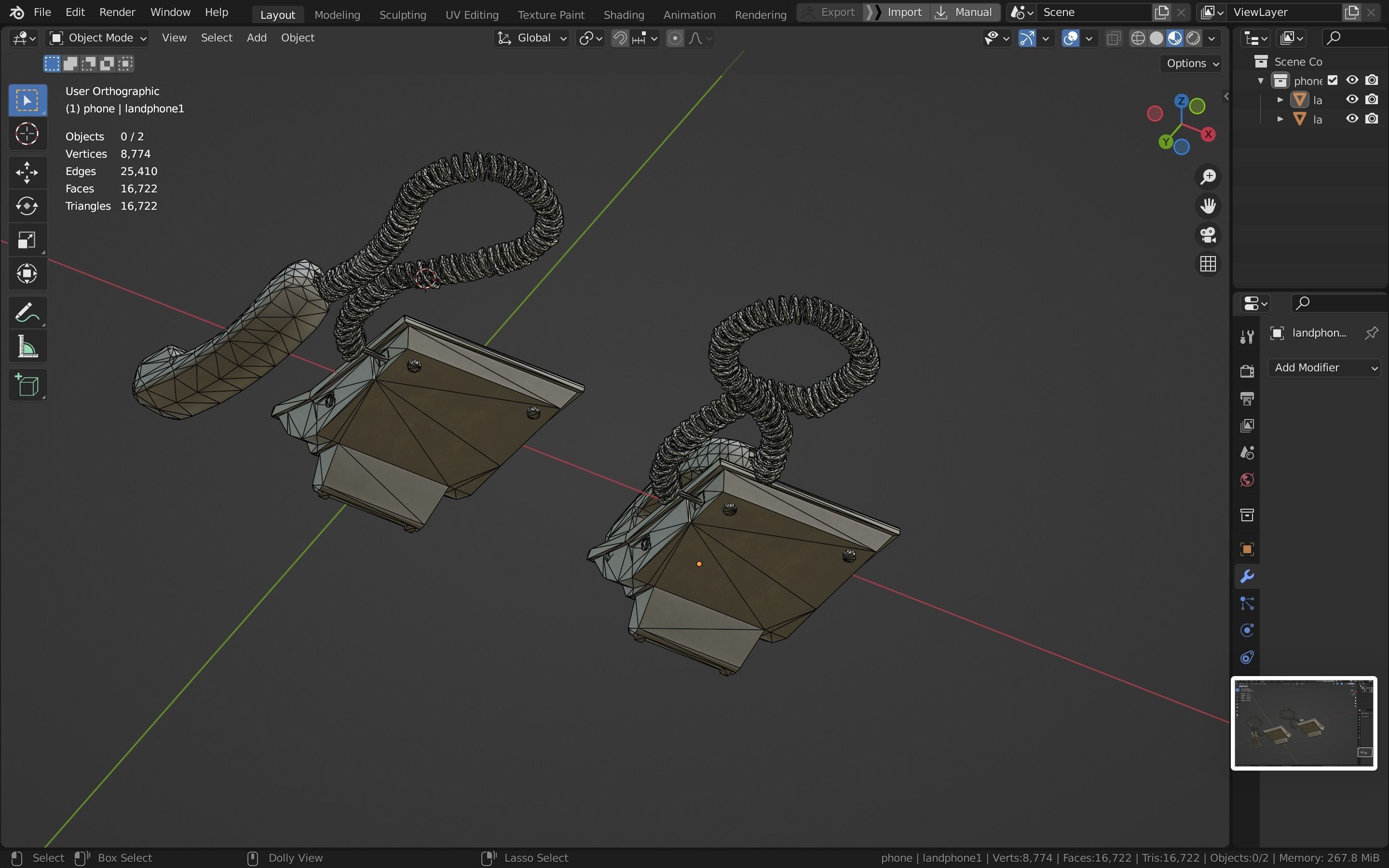Click the hand pan-view button
The width and height of the screenshot is (1389, 868).
(x=1208, y=205)
